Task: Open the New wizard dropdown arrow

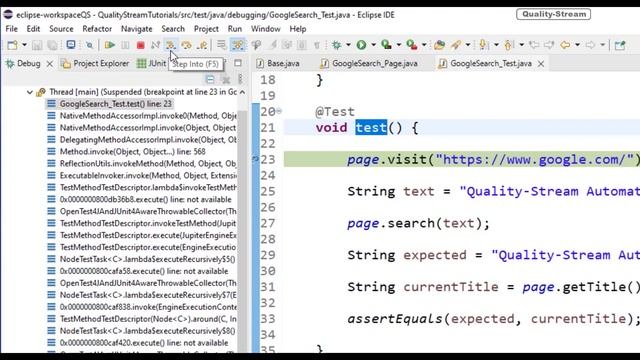Action: 24,45
